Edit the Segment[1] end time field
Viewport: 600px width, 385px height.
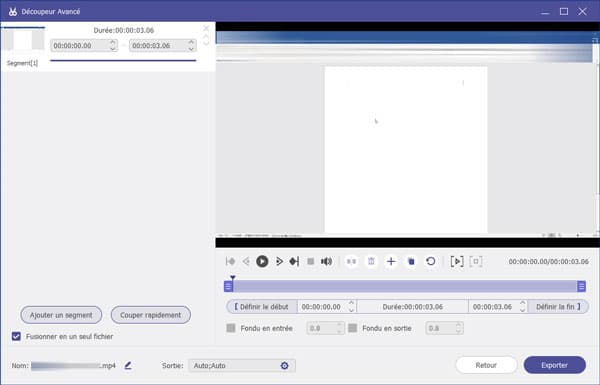pyautogui.click(x=163, y=46)
